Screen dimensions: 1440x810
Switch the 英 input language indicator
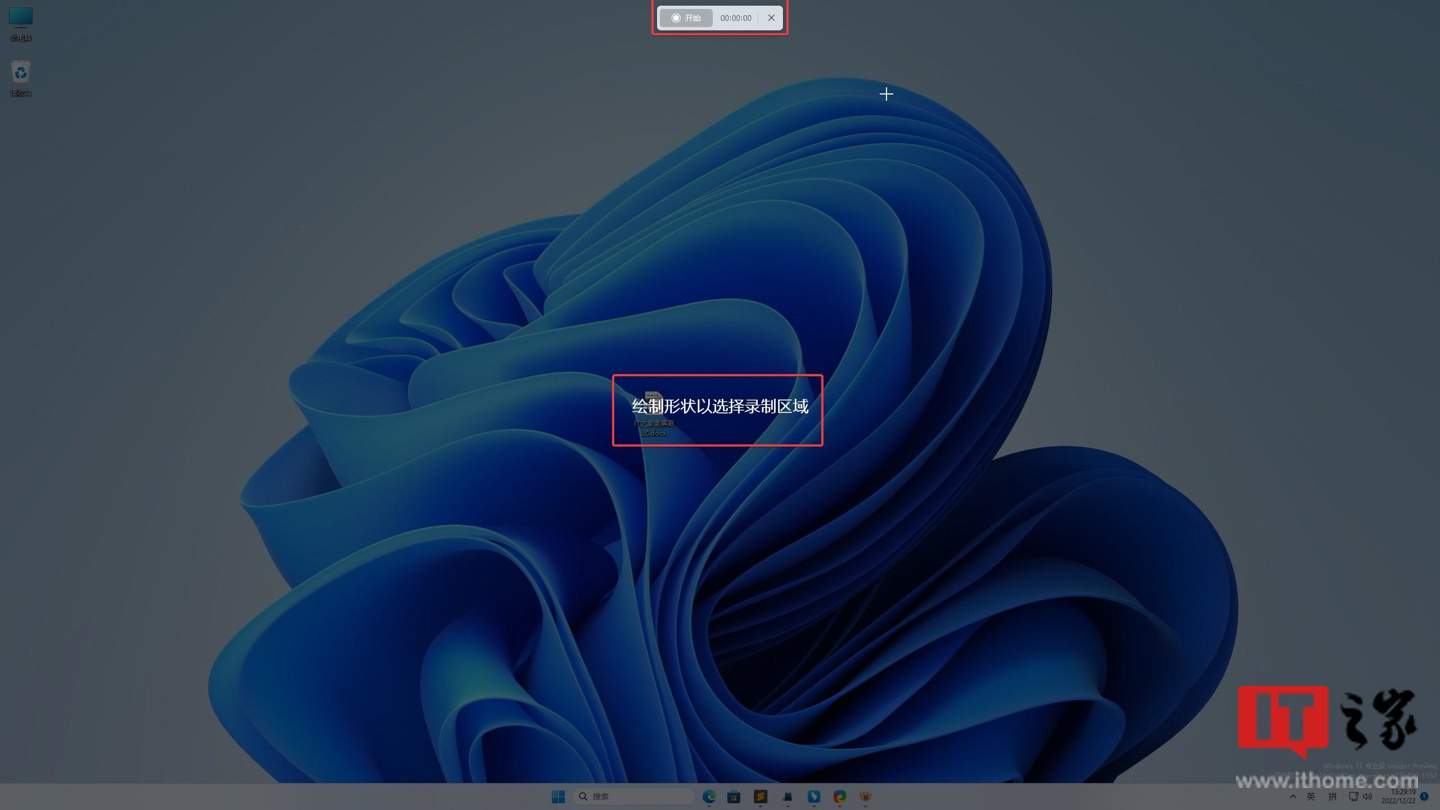[1311, 797]
